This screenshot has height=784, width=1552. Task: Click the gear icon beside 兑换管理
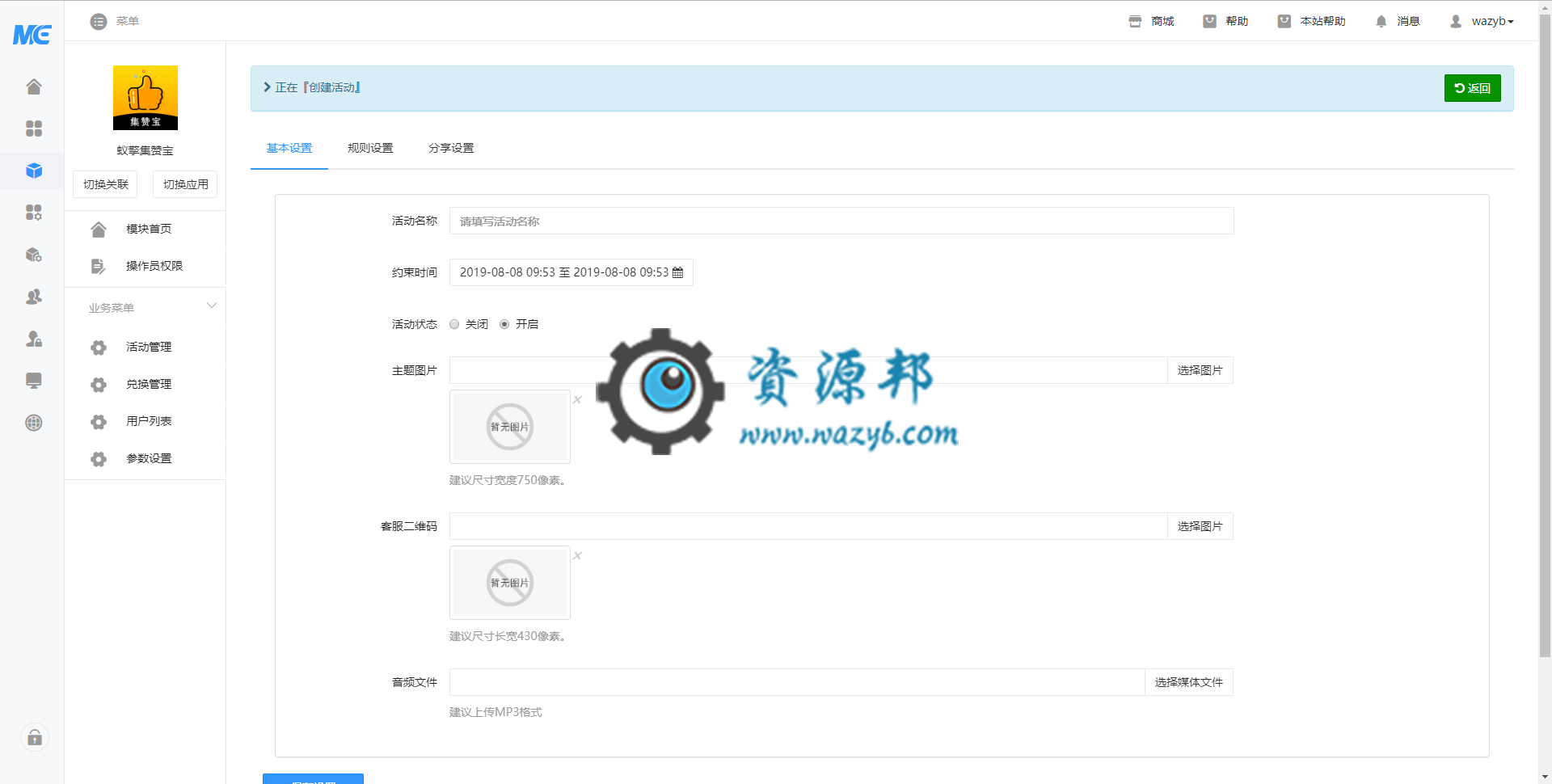coord(99,385)
